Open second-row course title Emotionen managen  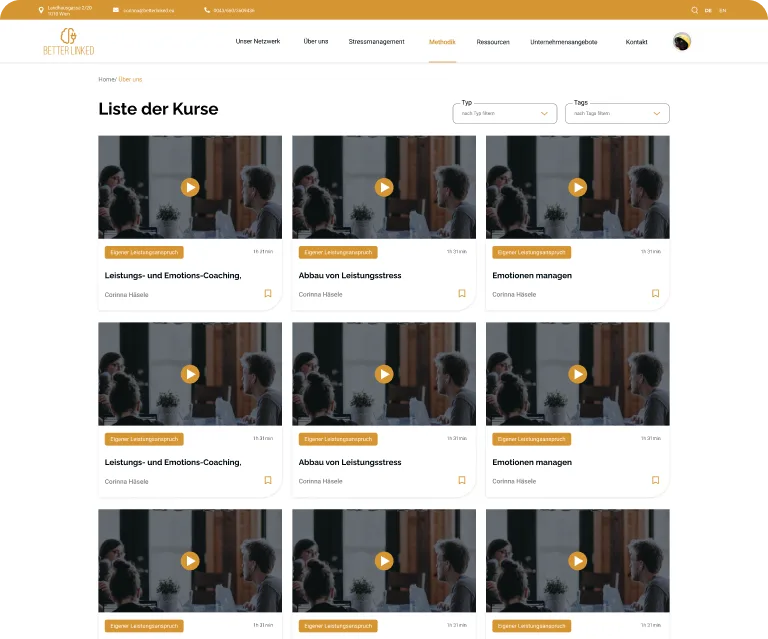click(532, 462)
